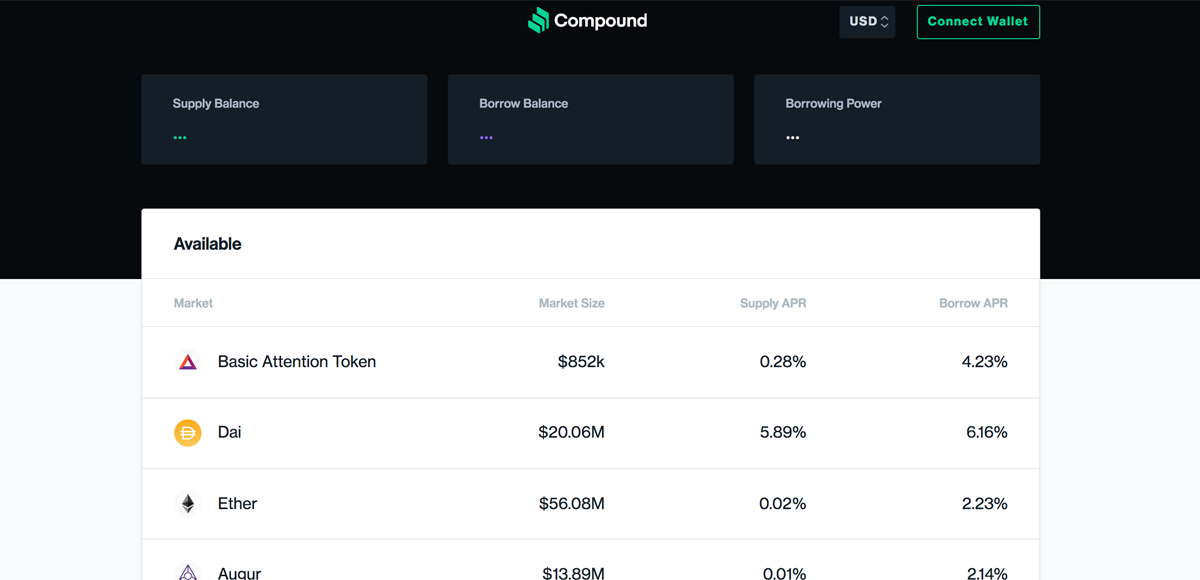
Task: Click the Connect Wallet button
Action: click(x=978, y=21)
